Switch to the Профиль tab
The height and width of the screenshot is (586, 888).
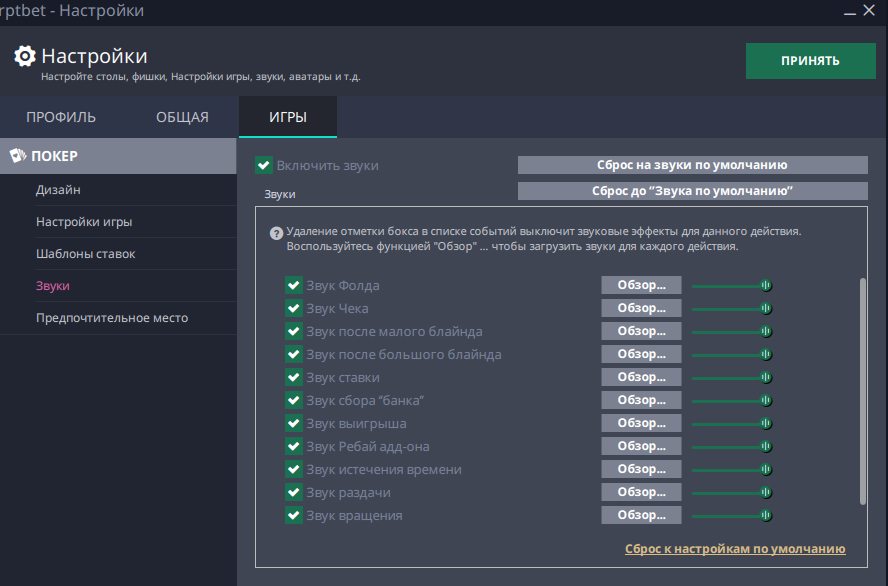61,117
